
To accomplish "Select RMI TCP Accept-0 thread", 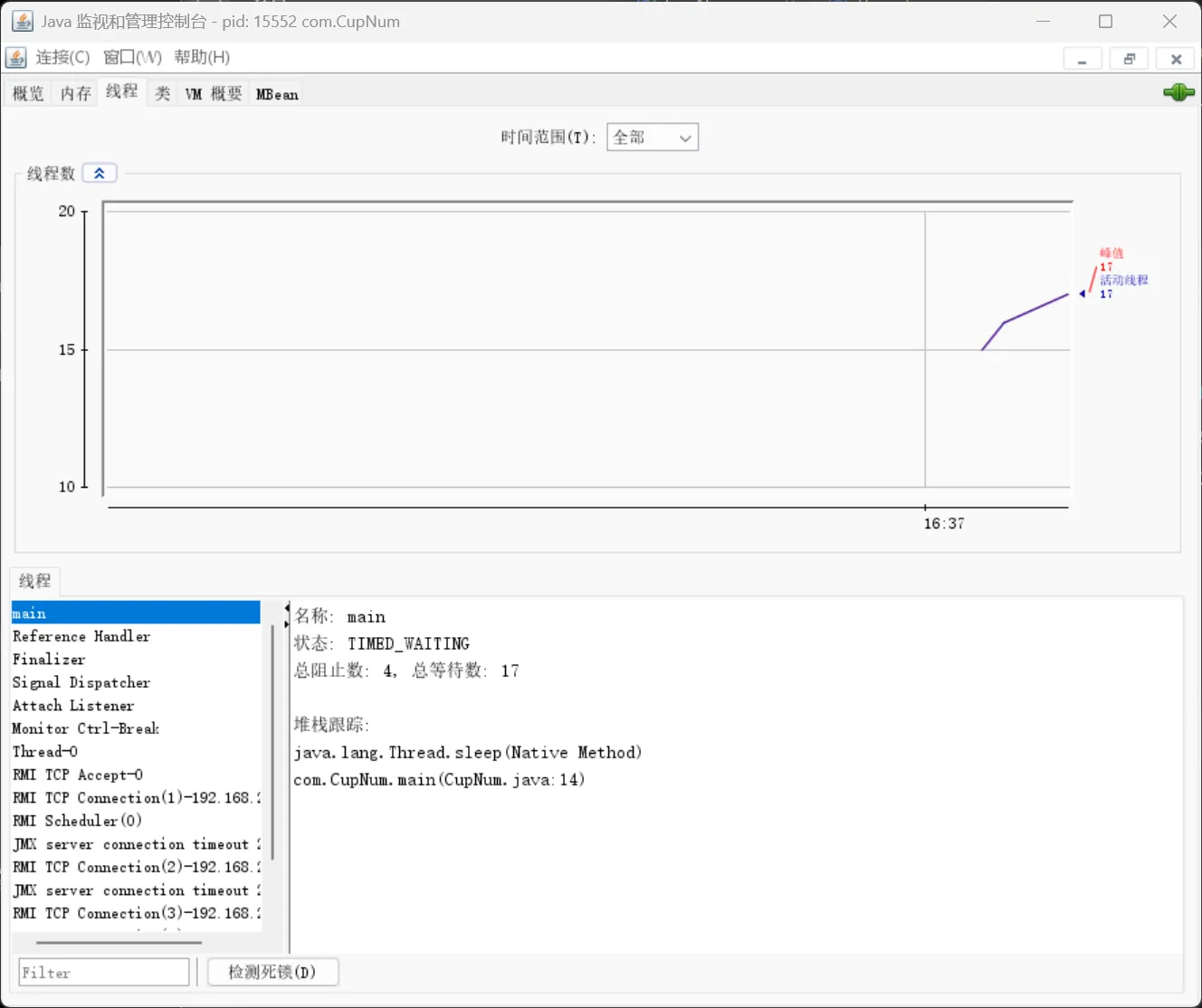I will coord(78,775).
